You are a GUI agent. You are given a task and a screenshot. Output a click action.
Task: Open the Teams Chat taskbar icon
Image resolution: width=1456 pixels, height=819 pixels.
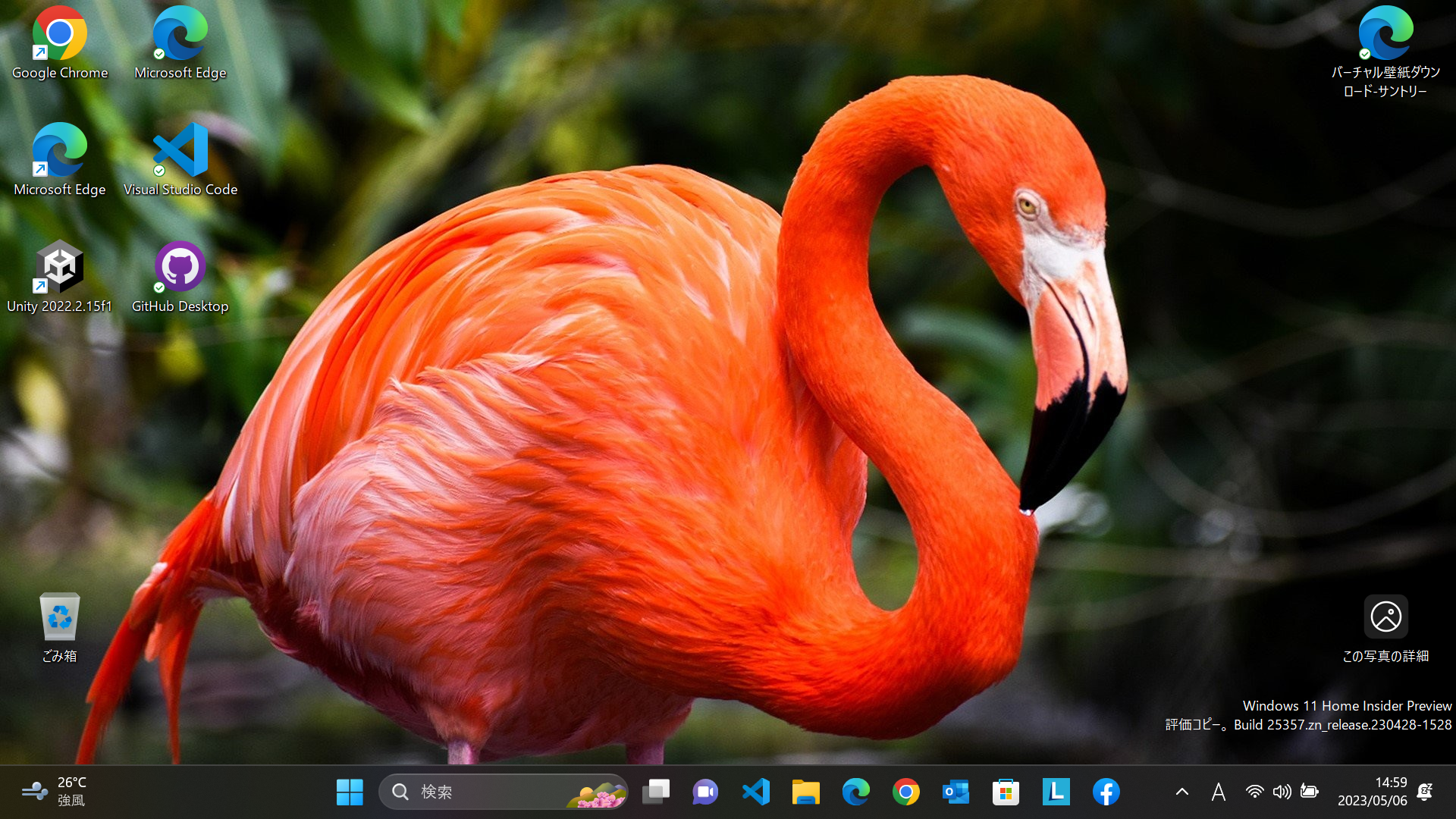pyautogui.click(x=705, y=792)
